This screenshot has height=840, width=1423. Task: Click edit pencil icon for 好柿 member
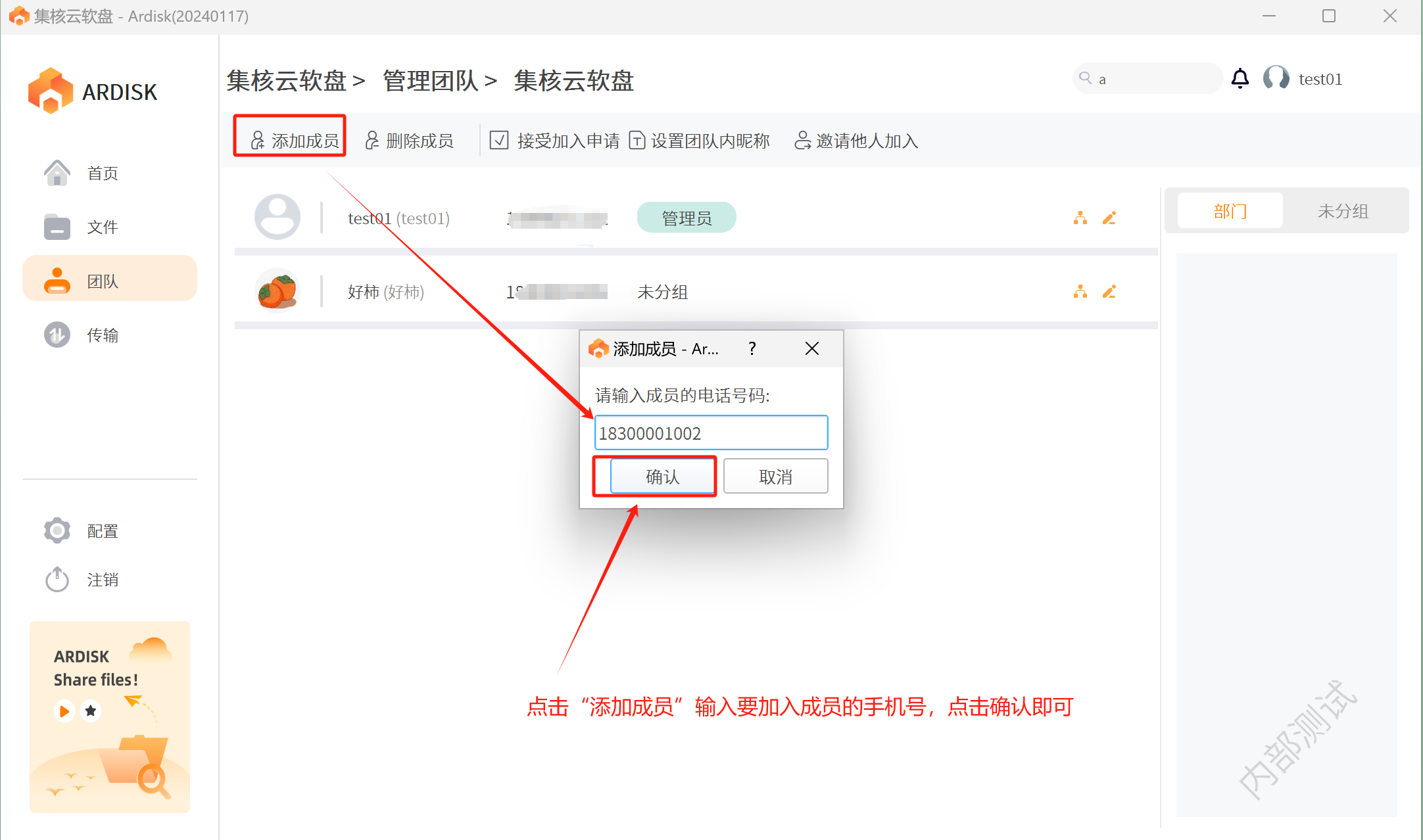pos(1109,292)
